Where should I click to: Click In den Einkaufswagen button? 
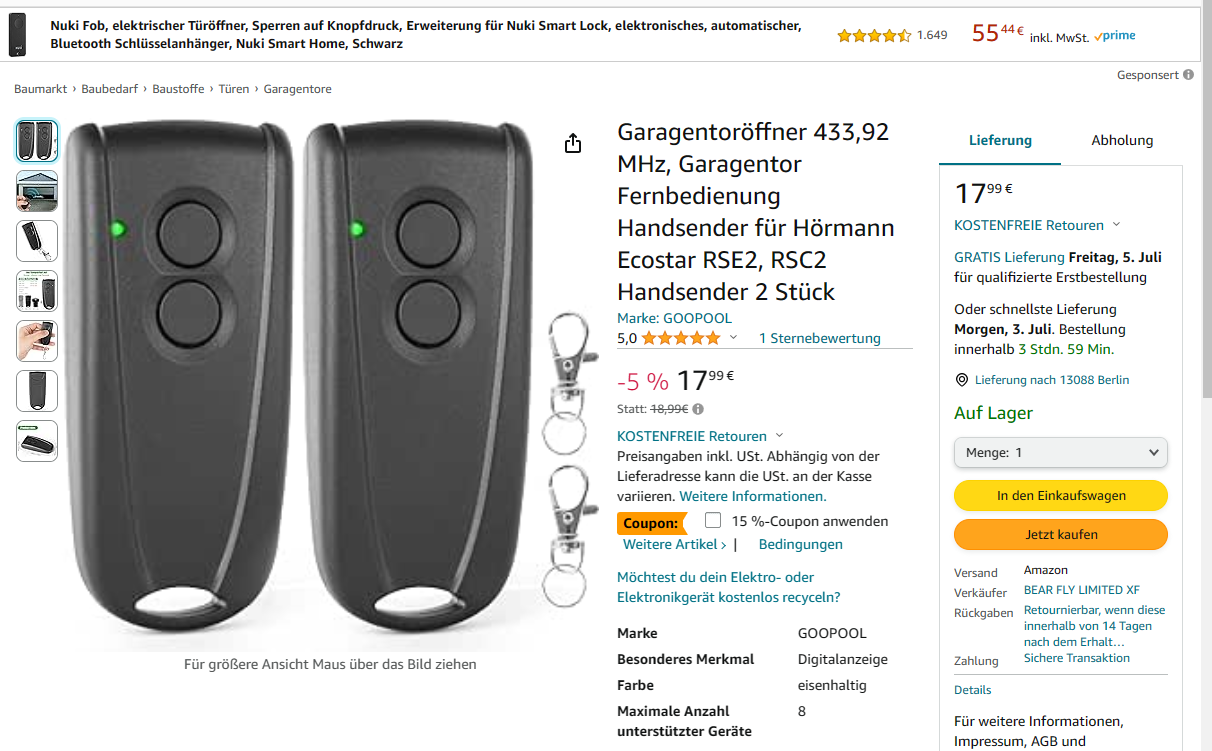tap(1061, 495)
